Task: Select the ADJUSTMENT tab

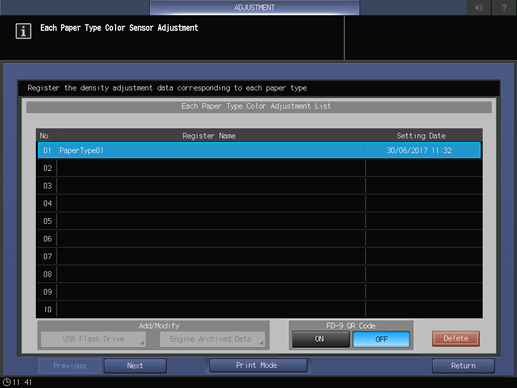Action: pyautogui.click(x=254, y=7)
